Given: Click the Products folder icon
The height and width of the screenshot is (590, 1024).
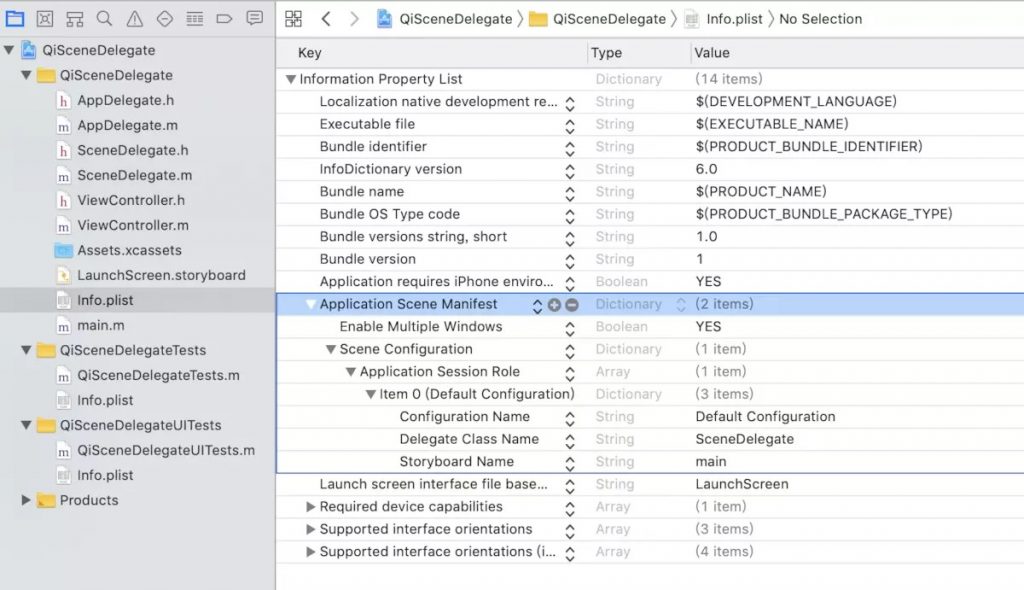Looking at the screenshot, I should 46,500.
